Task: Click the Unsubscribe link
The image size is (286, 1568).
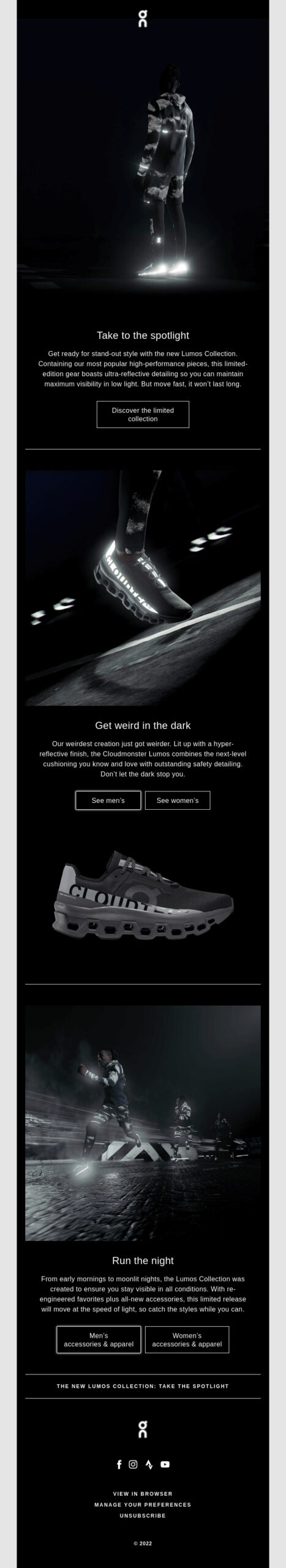Action: (143, 1516)
